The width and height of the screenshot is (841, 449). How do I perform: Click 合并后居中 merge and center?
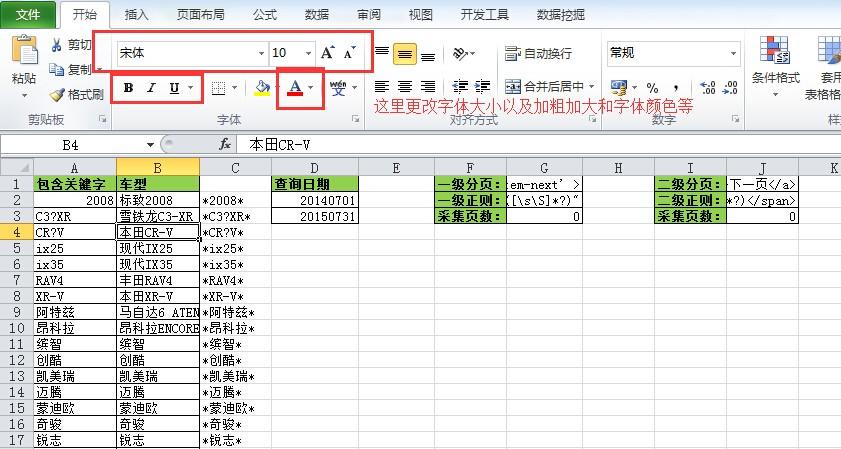pos(544,86)
